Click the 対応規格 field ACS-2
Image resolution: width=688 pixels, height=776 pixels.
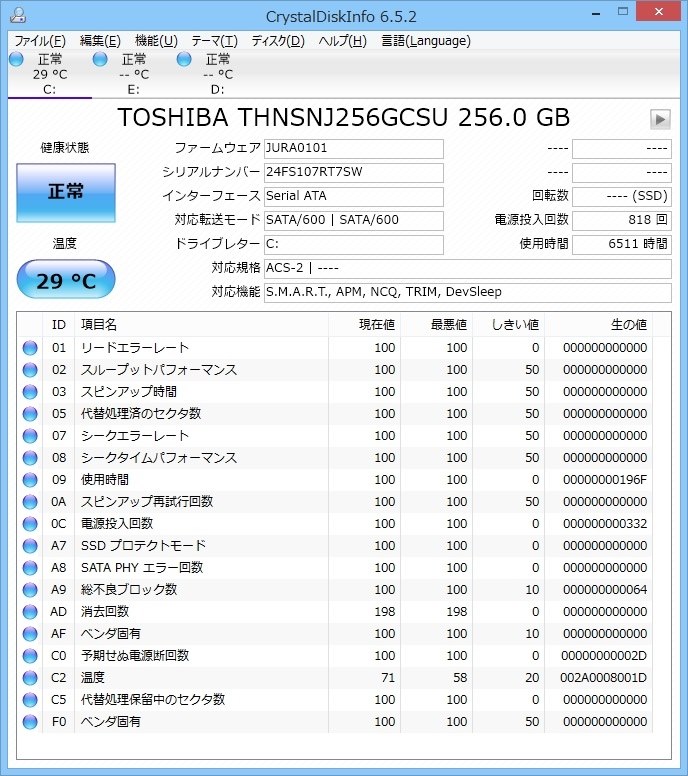pos(468,268)
